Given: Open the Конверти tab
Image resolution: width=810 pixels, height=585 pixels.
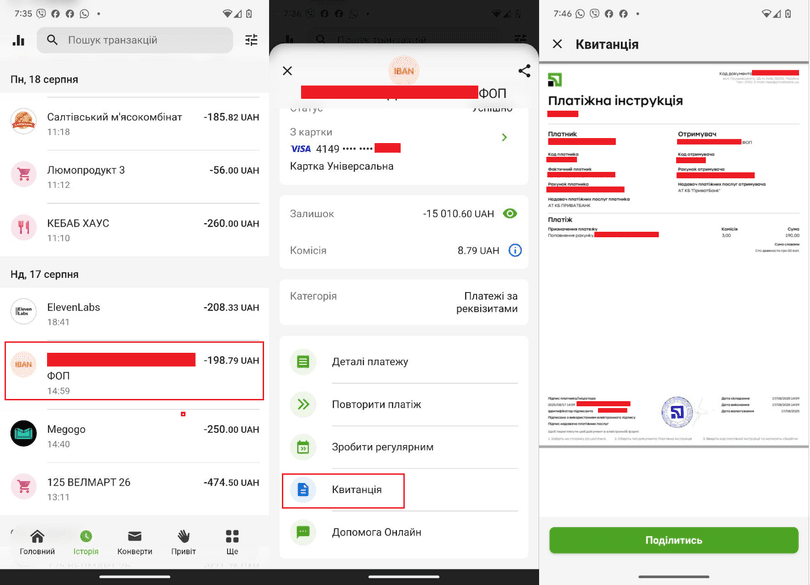Looking at the screenshot, I should tap(134, 542).
